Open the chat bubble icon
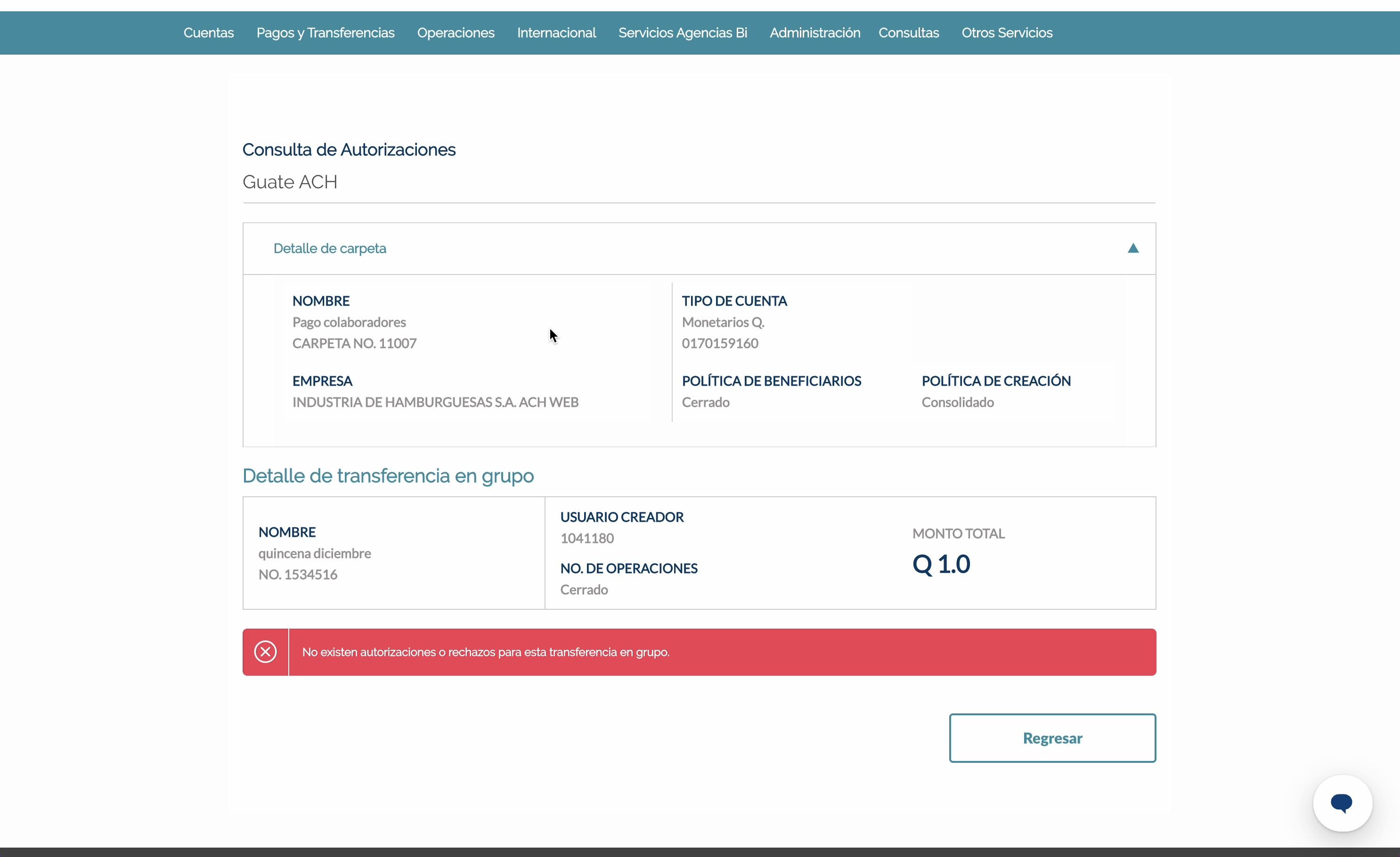This screenshot has width=1400, height=857. [1342, 802]
